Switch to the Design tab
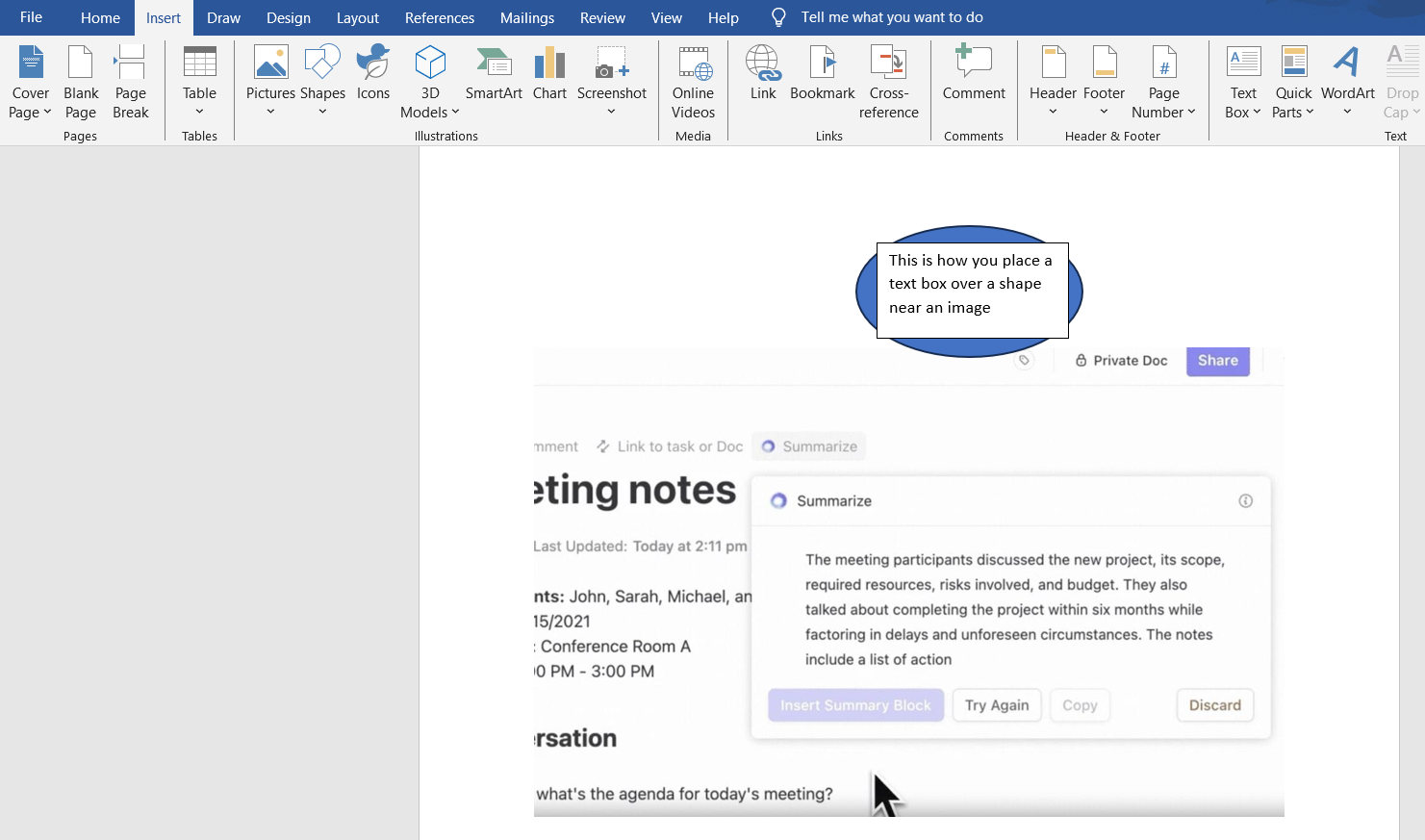 pos(289,17)
